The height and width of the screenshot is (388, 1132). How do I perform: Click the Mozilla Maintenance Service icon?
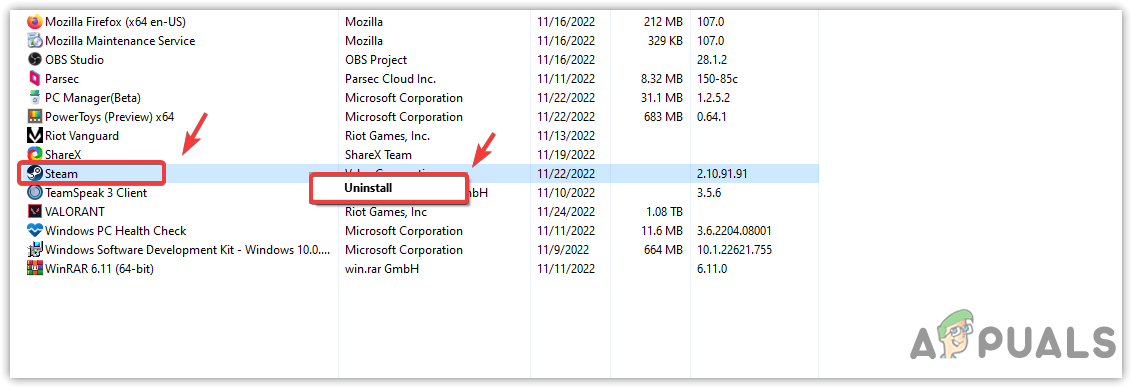point(35,40)
